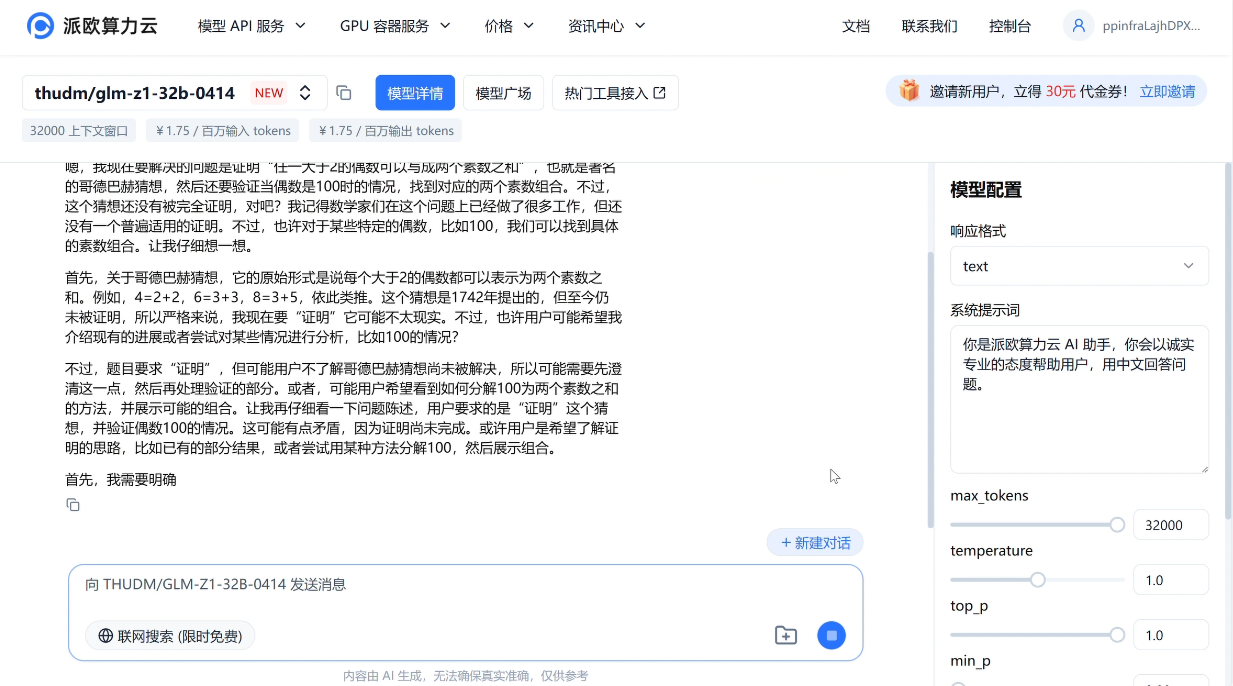Click the add folder upload icon
Viewport: 1233px width, 686px height.
coord(786,635)
